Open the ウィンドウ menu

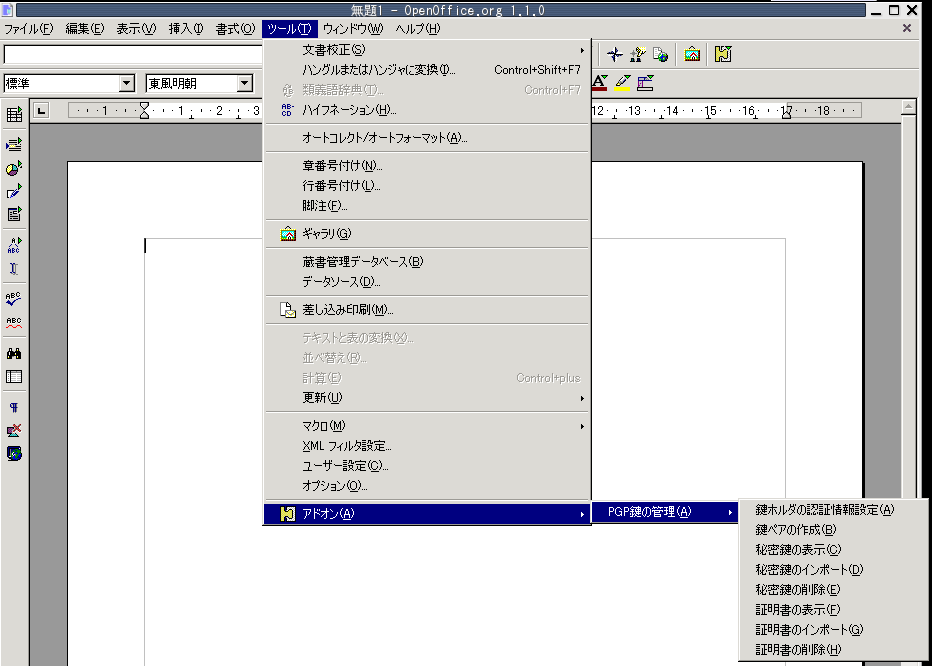coord(353,29)
